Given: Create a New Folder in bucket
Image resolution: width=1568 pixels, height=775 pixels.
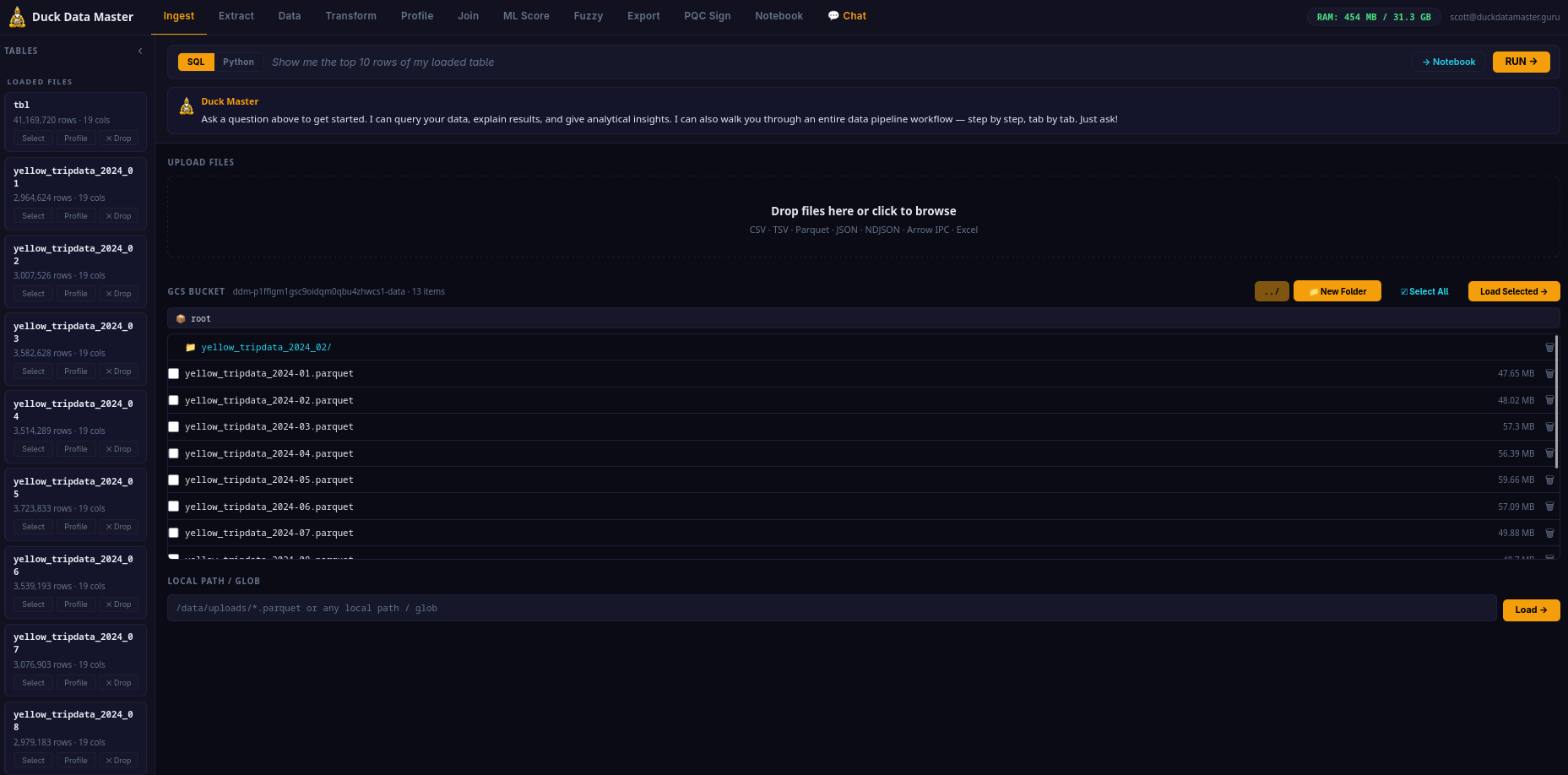Looking at the screenshot, I should click(x=1337, y=291).
